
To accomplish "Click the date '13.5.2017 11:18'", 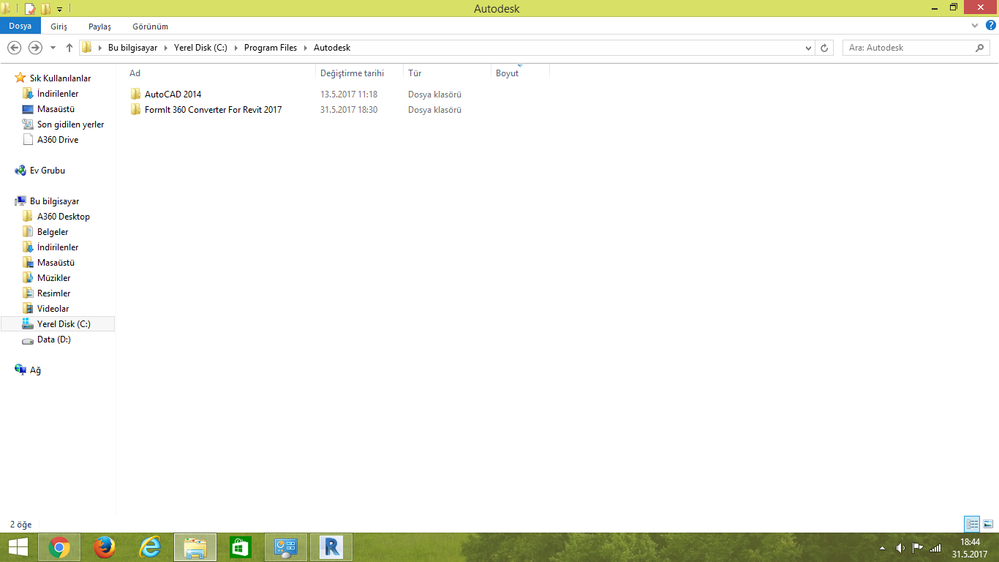I will click(x=349, y=94).
